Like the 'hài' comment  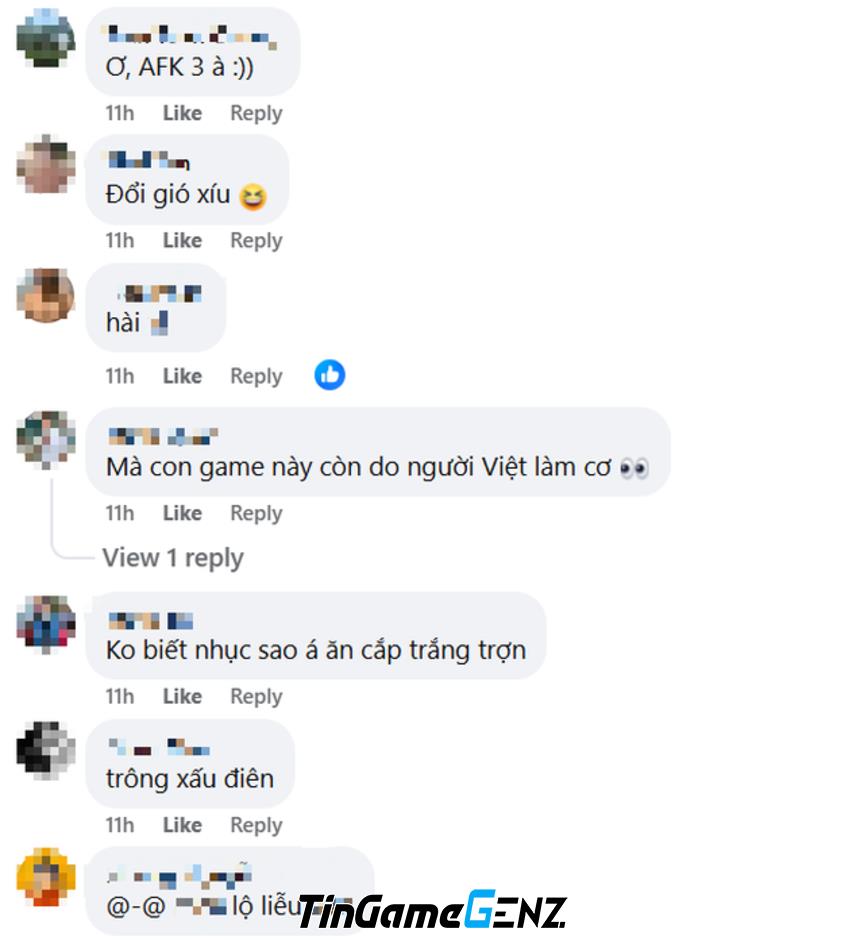tap(182, 376)
